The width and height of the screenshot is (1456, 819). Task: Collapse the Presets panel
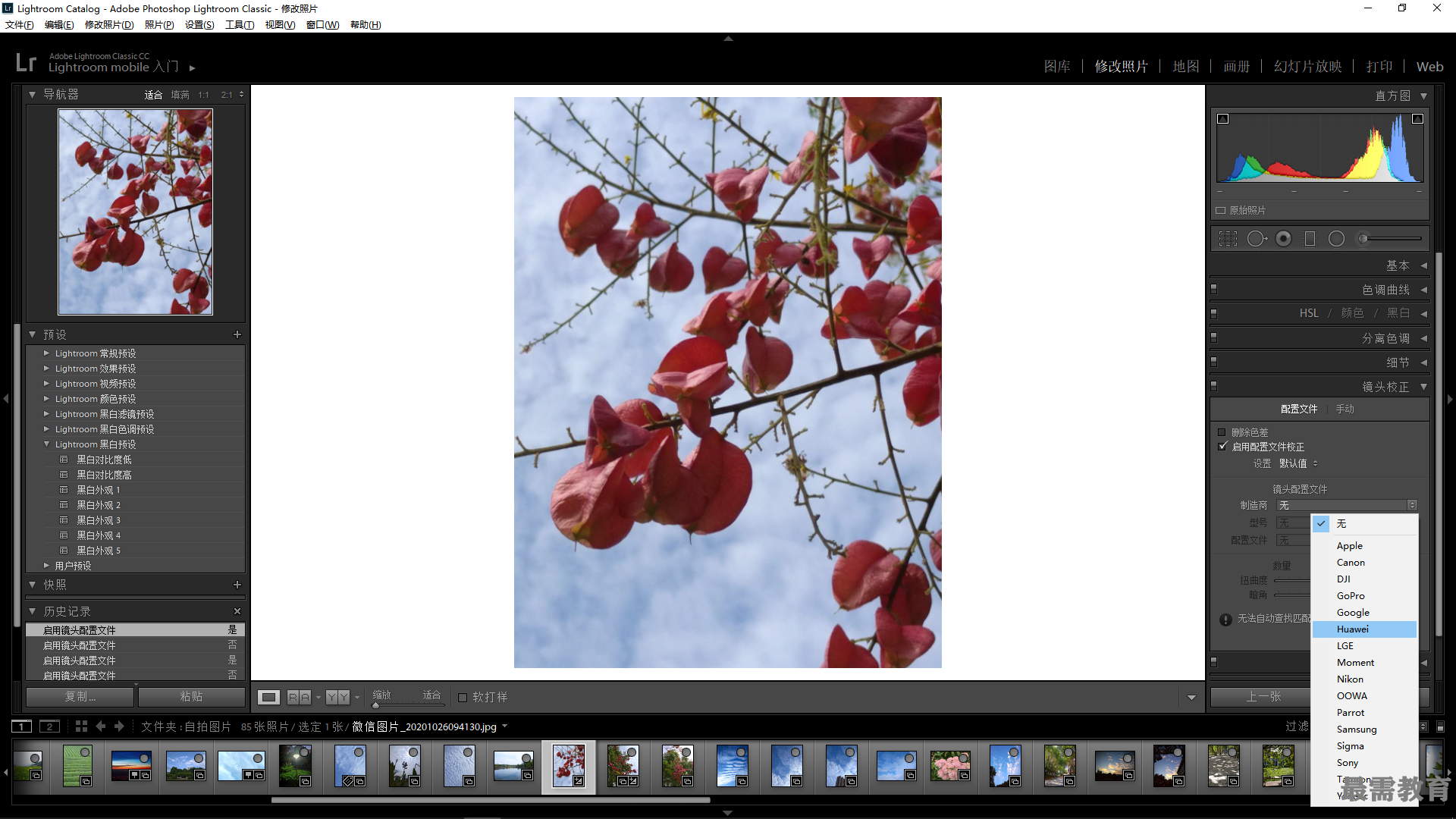[x=33, y=334]
